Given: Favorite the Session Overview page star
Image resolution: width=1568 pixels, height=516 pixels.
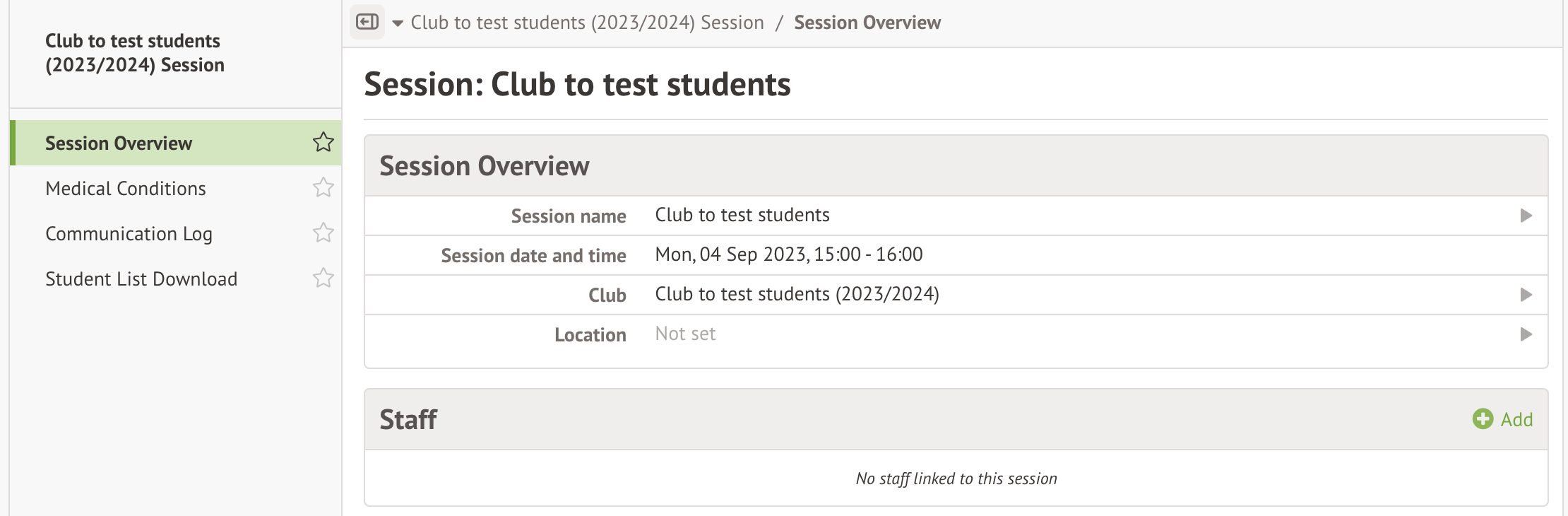Looking at the screenshot, I should point(323,142).
